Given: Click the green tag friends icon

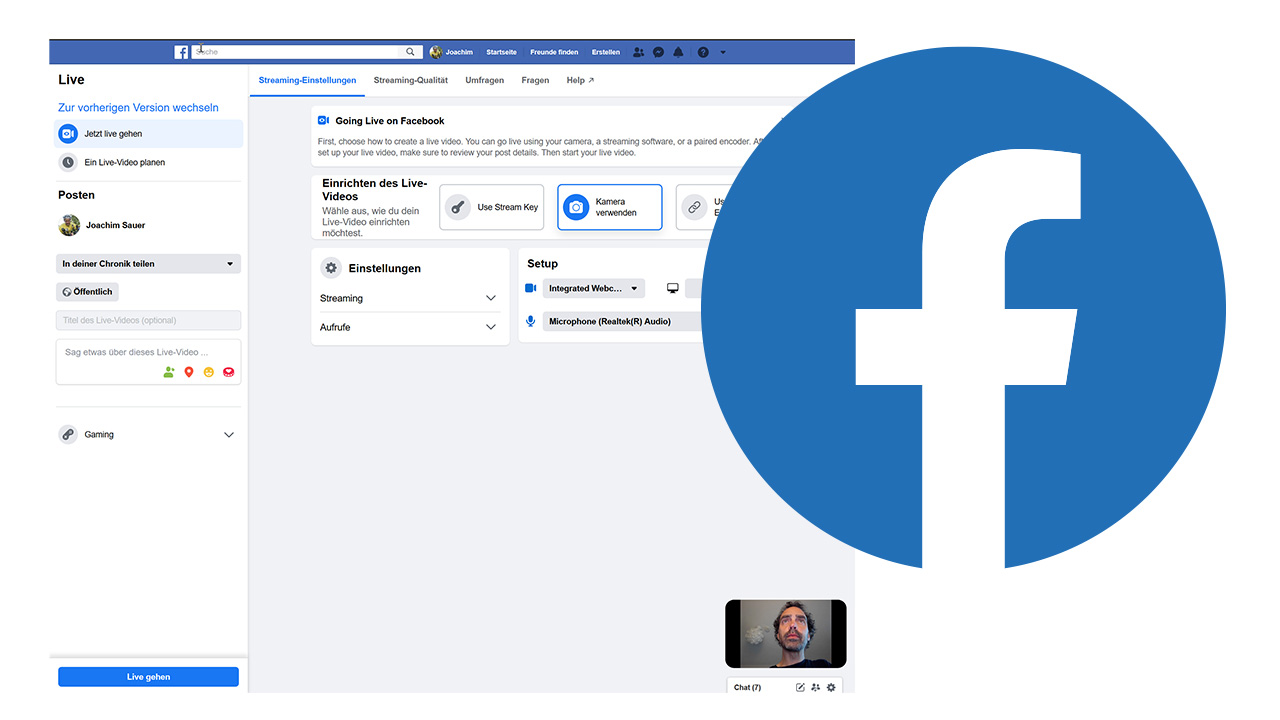Looking at the screenshot, I should [x=169, y=372].
